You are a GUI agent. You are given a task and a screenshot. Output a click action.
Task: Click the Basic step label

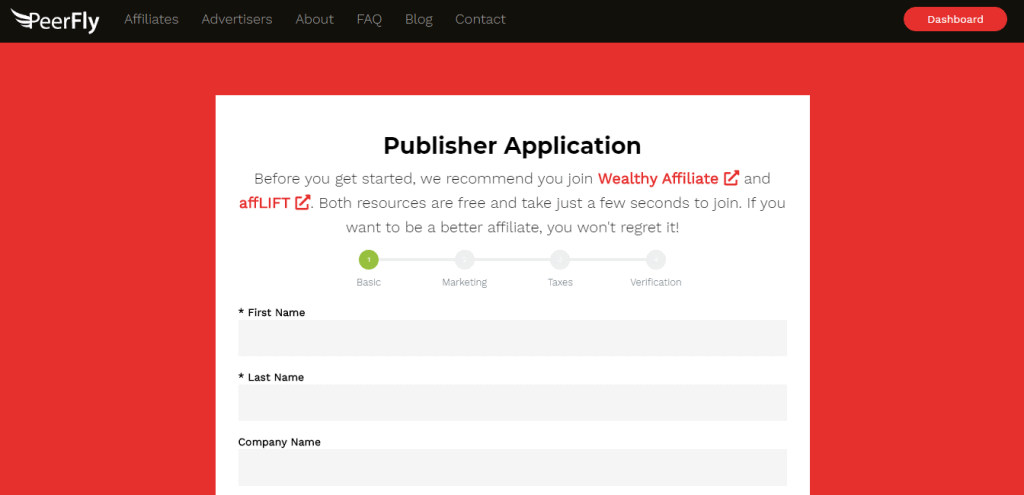368,283
